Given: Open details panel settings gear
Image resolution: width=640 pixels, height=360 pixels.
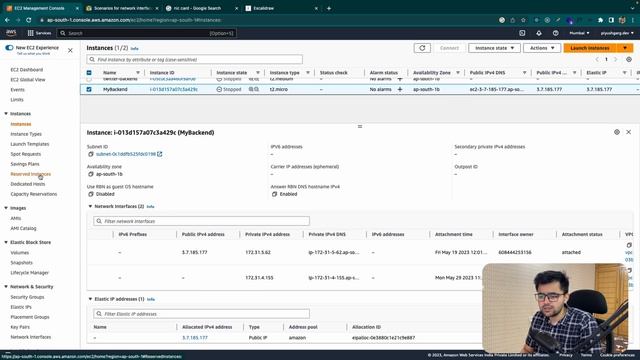Looking at the screenshot, I should 617,132.
